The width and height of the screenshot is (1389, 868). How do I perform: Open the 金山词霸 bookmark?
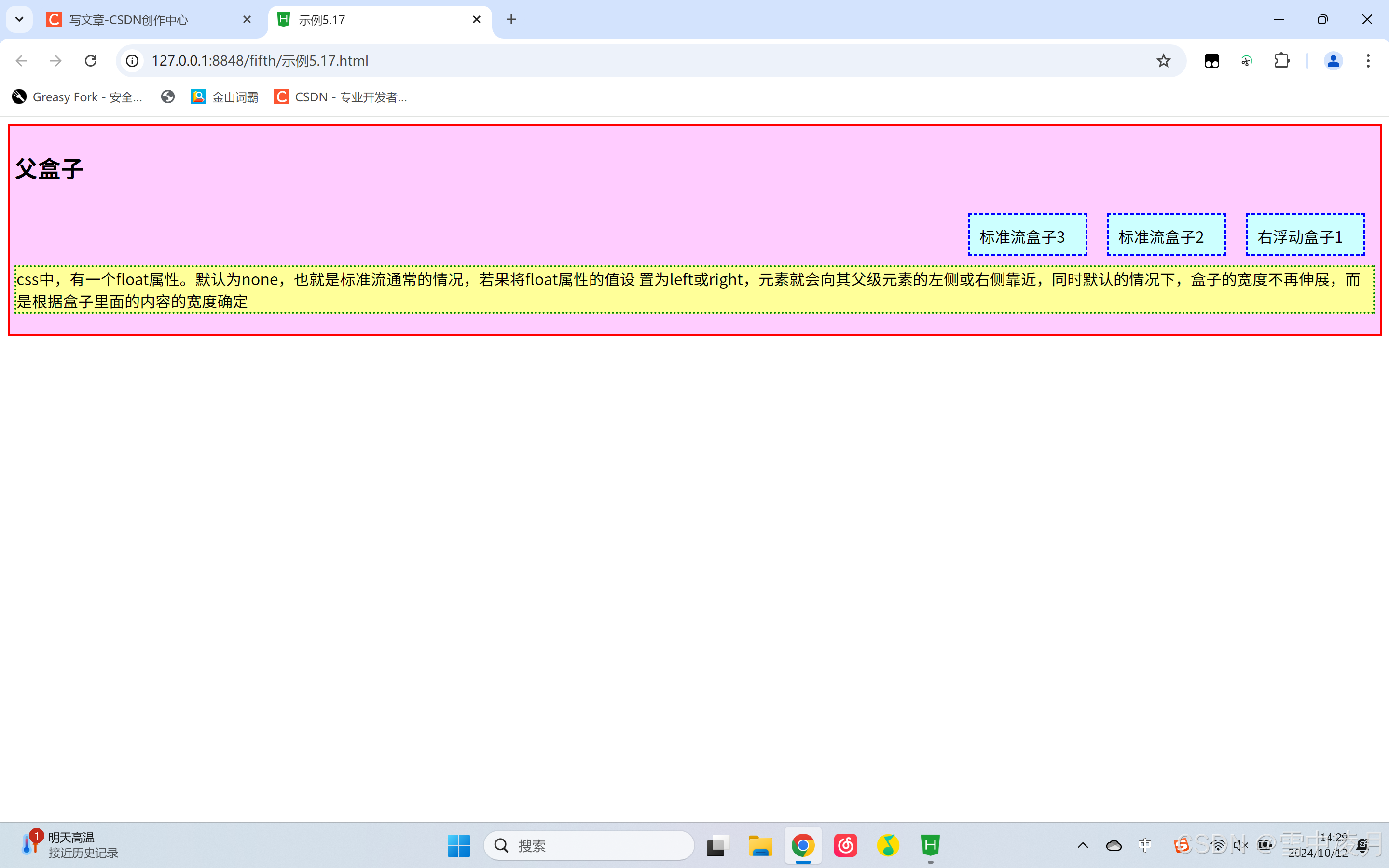click(x=225, y=97)
